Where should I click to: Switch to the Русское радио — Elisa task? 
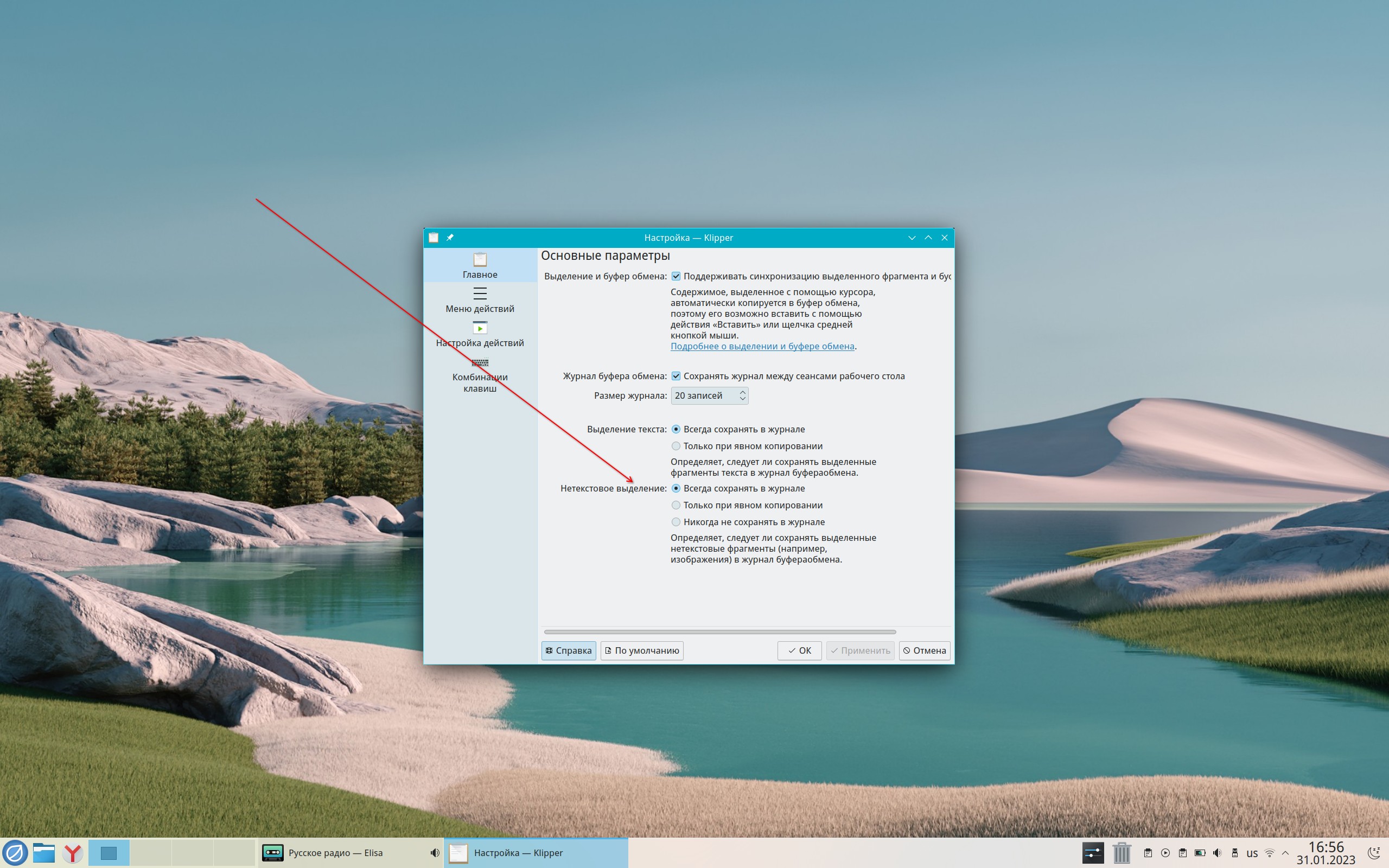click(335, 853)
